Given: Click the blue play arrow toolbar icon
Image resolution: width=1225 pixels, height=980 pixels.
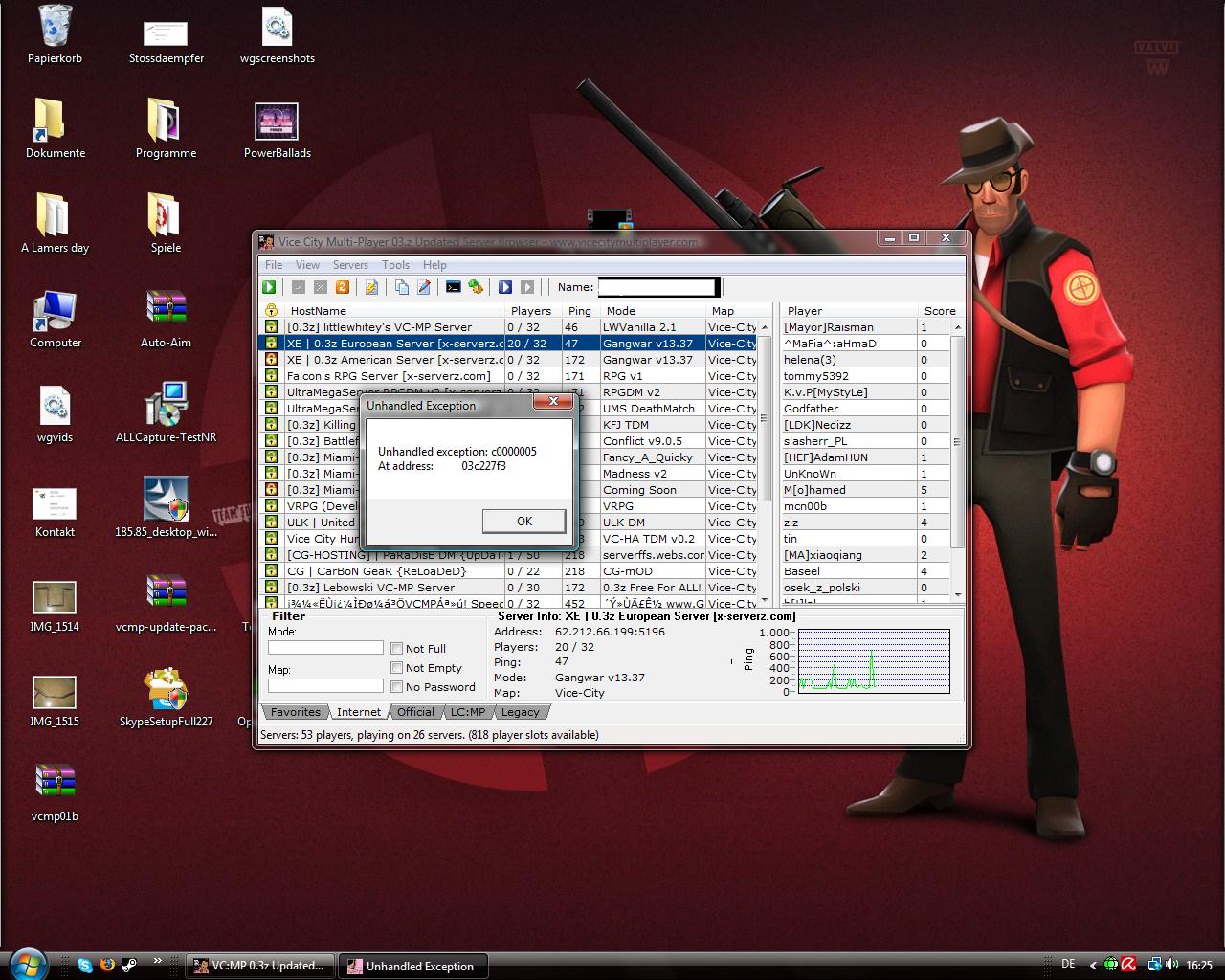Looking at the screenshot, I should click(x=505, y=287).
